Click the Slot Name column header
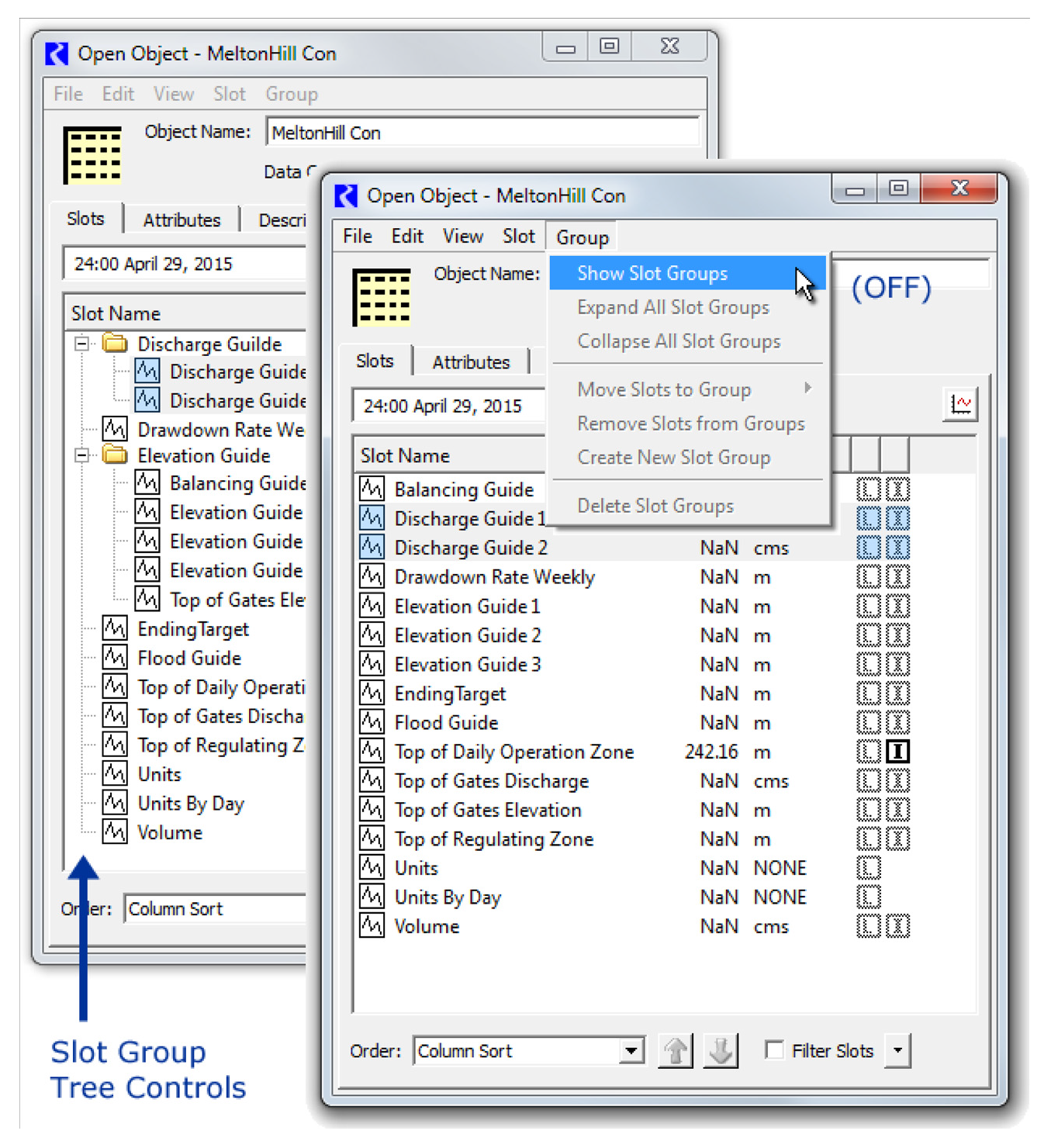Image resolution: width=1051 pixels, height=1148 pixels. pyautogui.click(x=404, y=455)
